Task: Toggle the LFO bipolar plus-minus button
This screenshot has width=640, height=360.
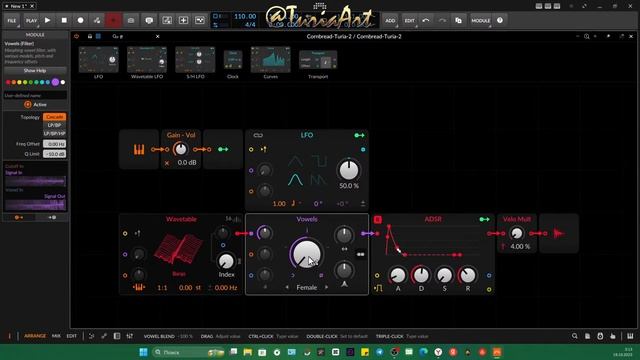Action: (363, 203)
